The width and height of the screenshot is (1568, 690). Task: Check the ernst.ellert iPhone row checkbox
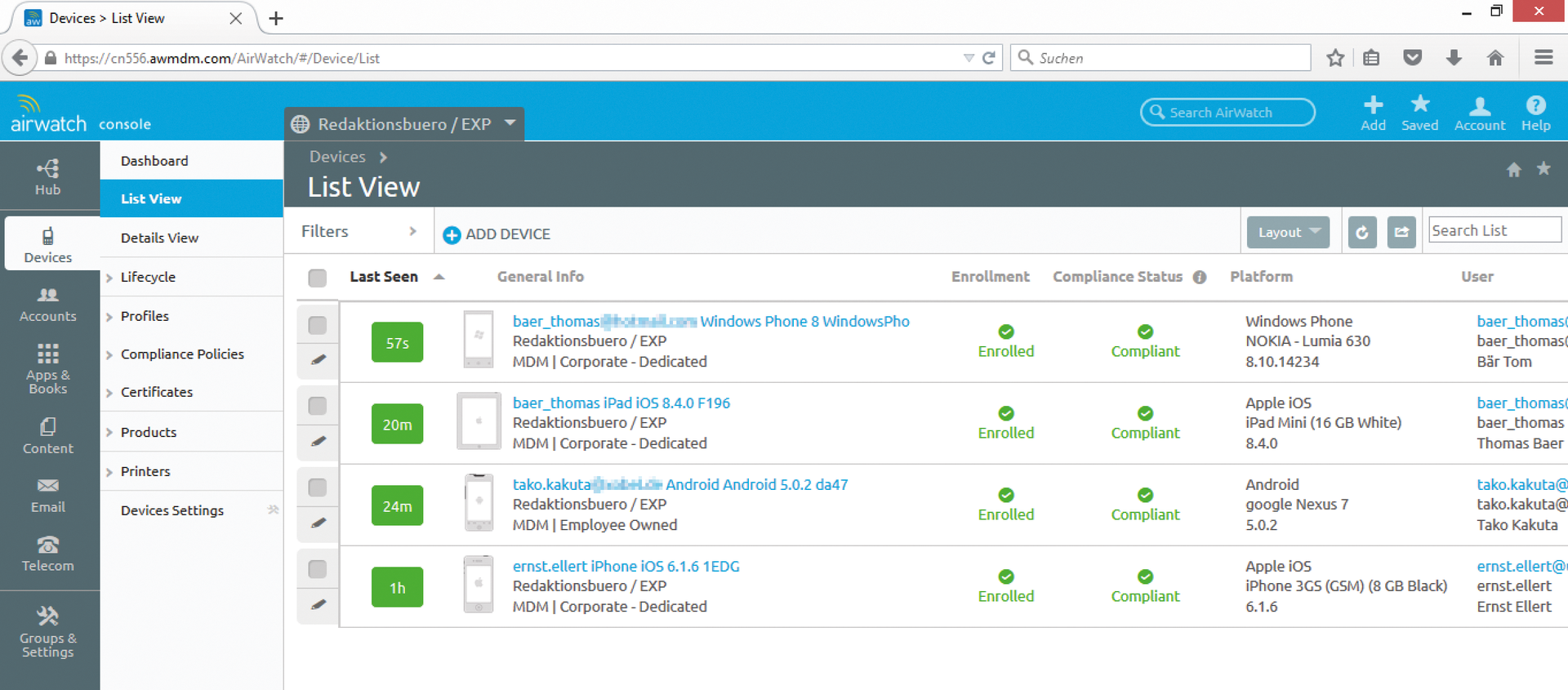click(x=318, y=569)
